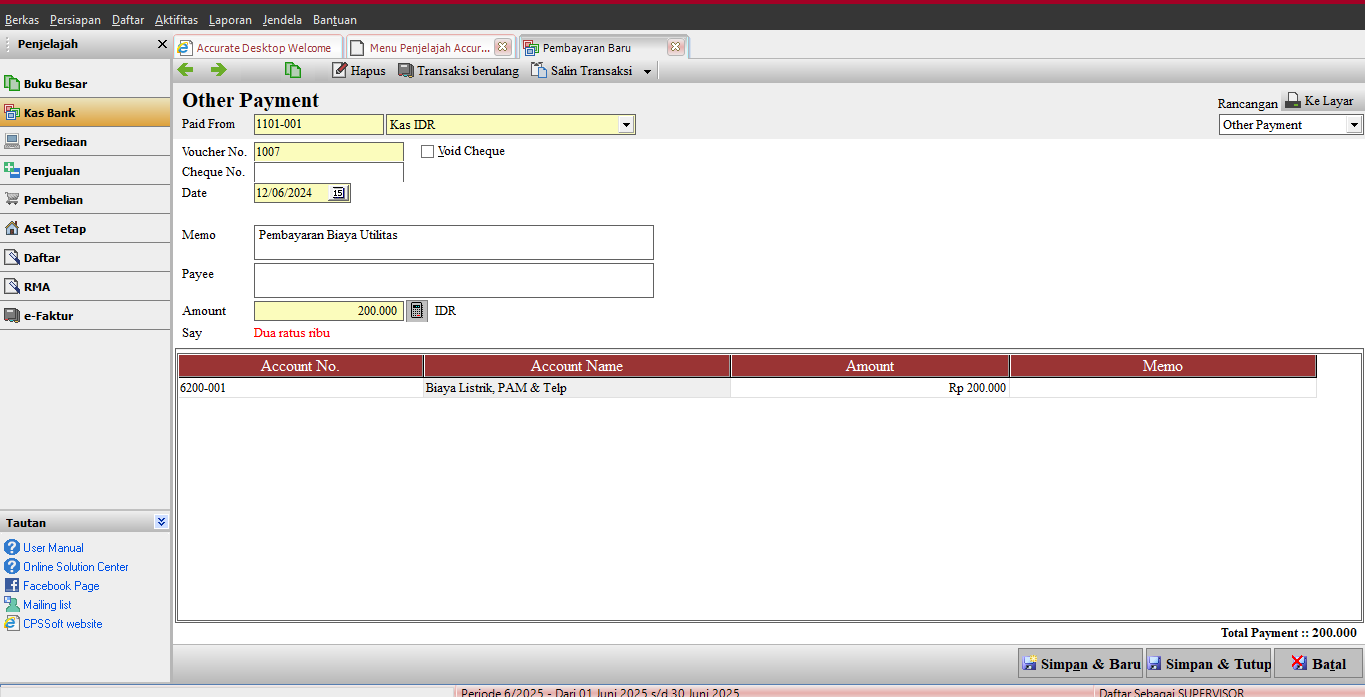Go back with the green left arrow
Screen dimensions: 1365x697
coord(185,70)
